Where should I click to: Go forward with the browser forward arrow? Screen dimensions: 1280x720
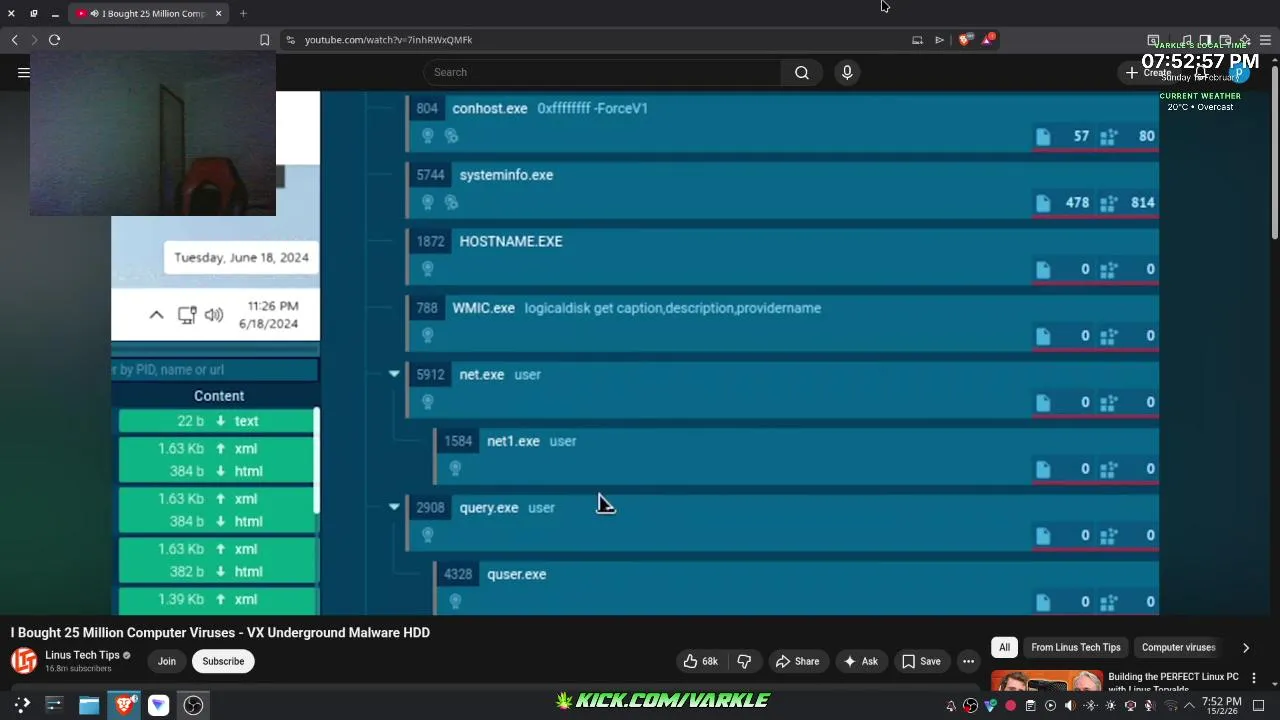pos(34,40)
